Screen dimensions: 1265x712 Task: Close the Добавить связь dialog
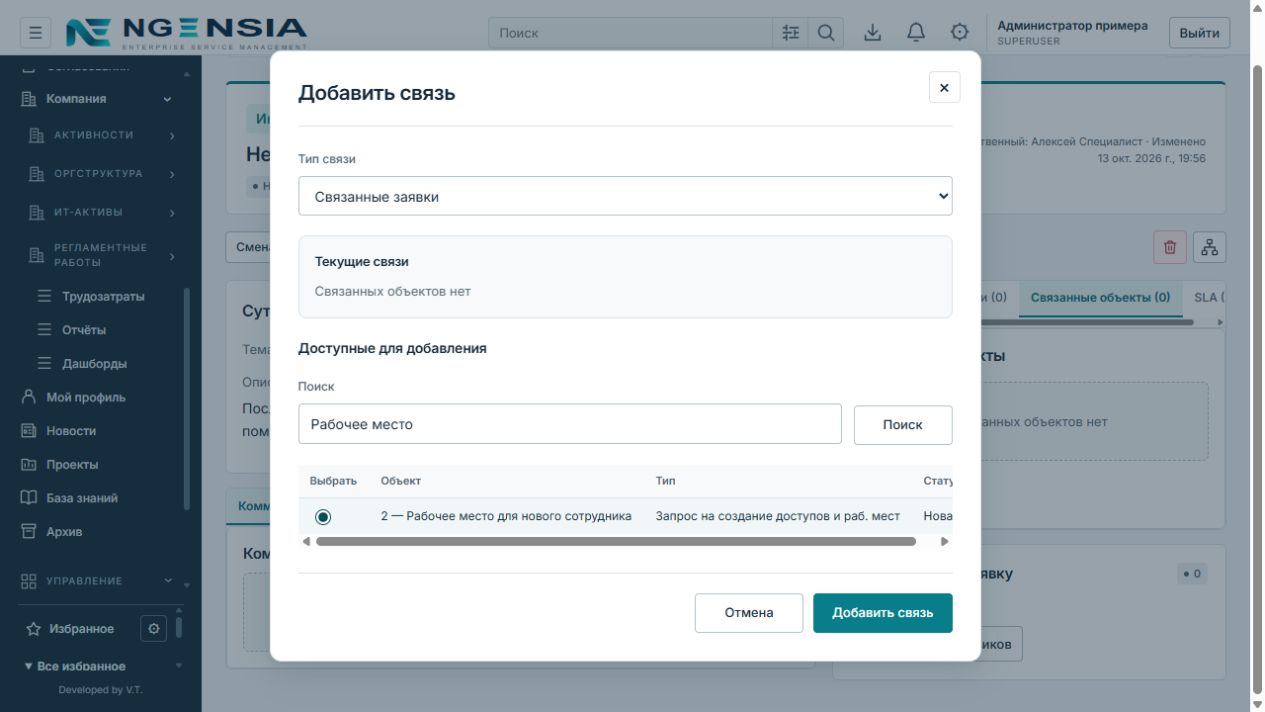[x=944, y=87]
